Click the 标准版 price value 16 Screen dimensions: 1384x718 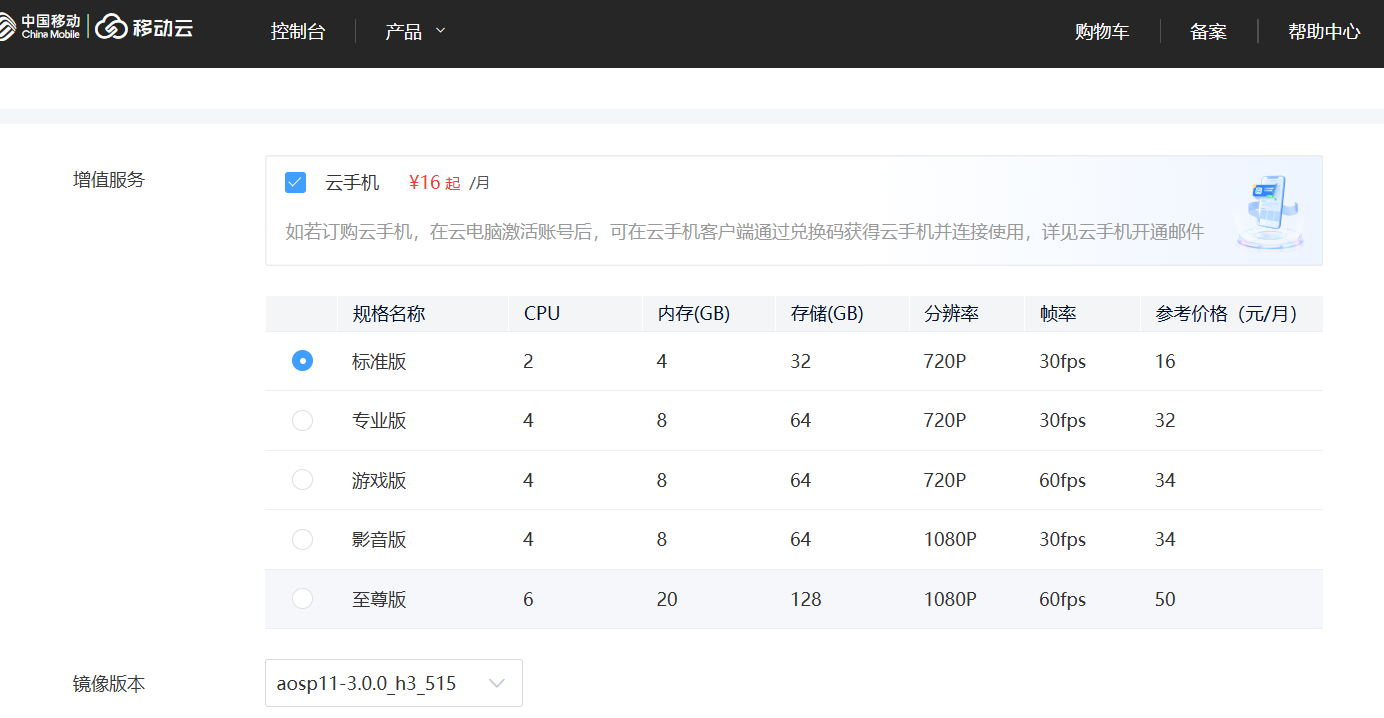pos(1165,361)
